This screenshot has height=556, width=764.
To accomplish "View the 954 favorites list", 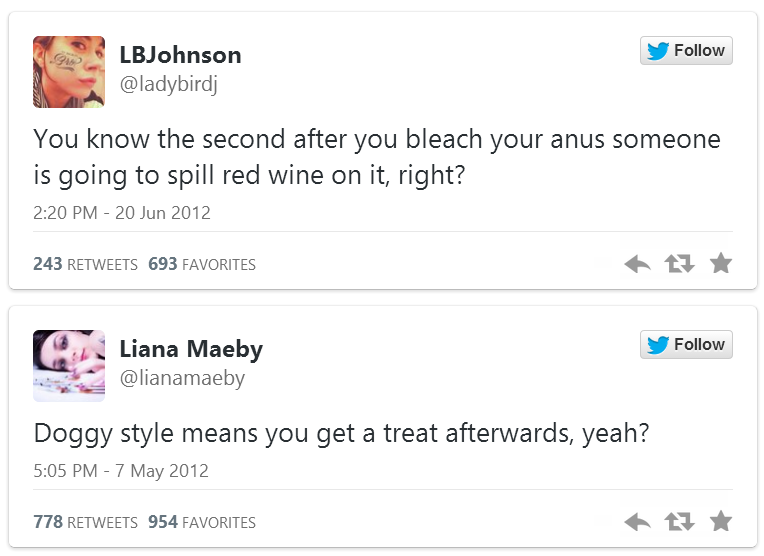I will [202, 523].
